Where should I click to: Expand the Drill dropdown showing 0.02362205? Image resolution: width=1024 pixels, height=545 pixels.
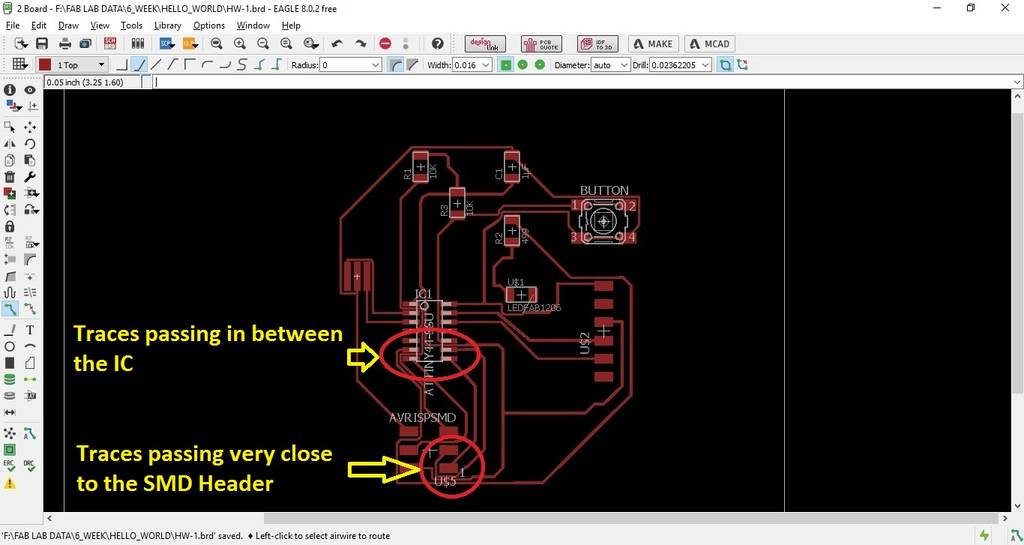tap(705, 65)
